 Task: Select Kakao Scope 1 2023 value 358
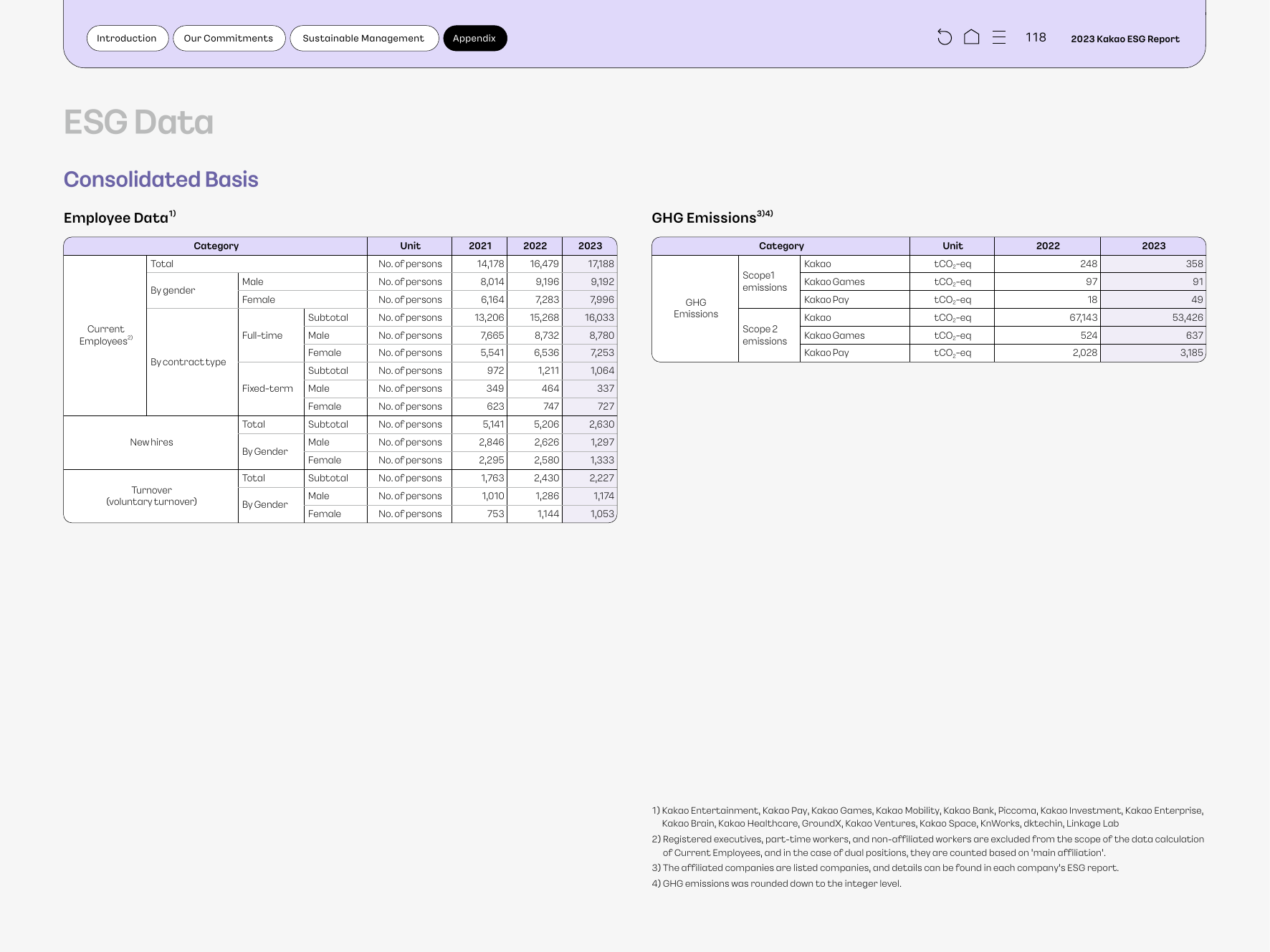point(1194,264)
